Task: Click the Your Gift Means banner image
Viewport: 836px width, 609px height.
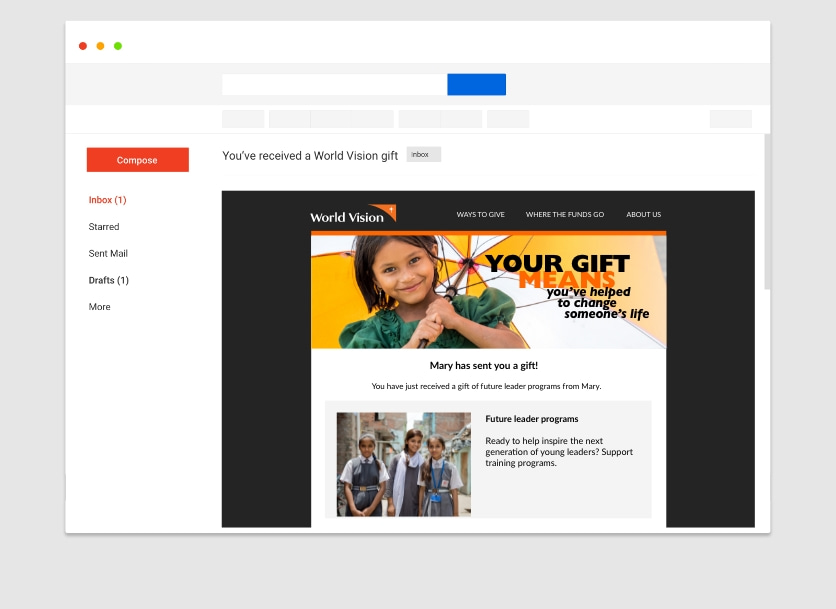Action: [488, 292]
